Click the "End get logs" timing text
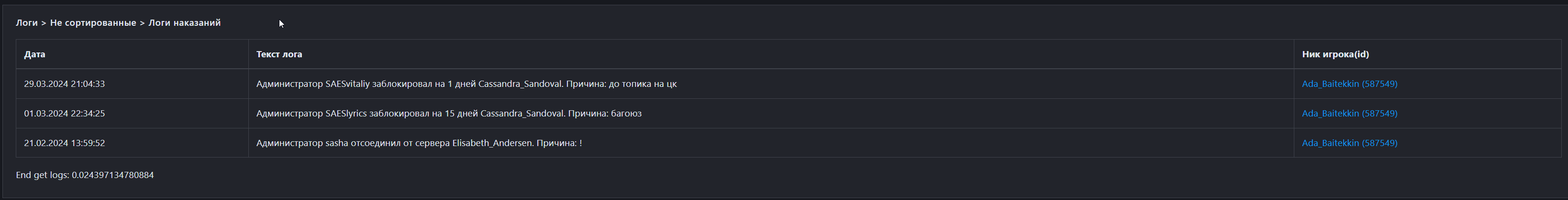The image size is (1568, 200). click(85, 175)
